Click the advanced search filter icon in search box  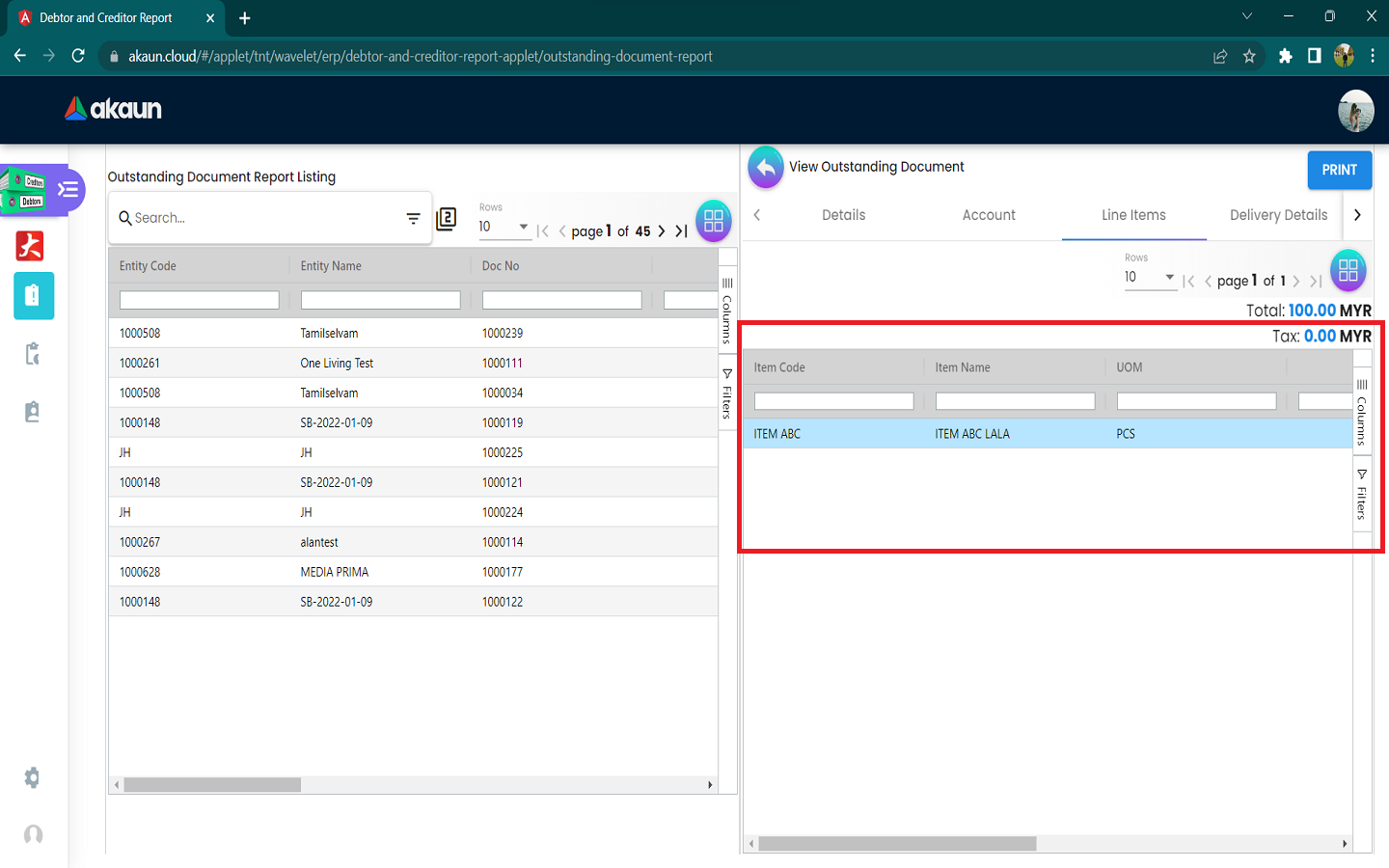coord(413,219)
